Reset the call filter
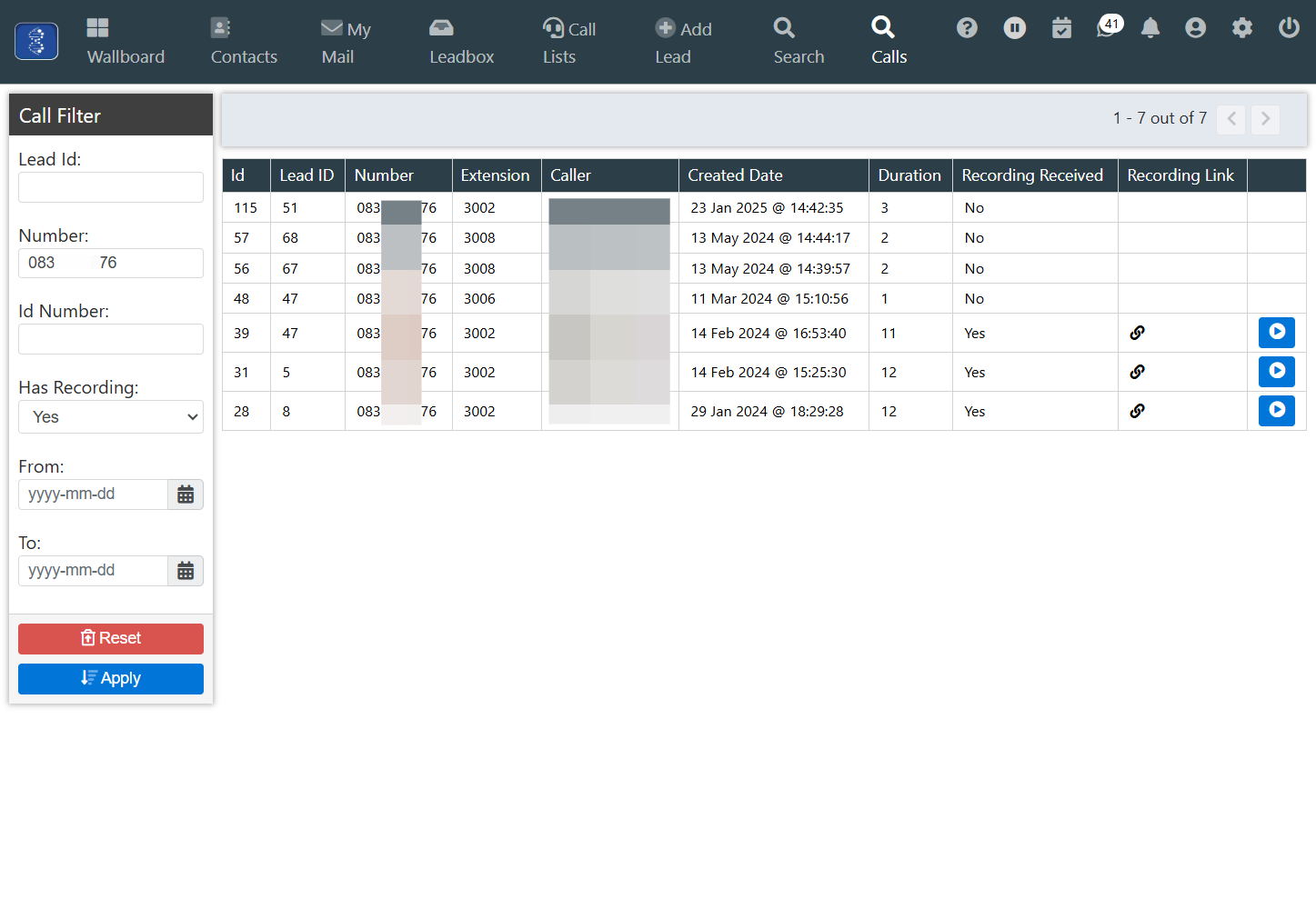Image resolution: width=1316 pixels, height=899 pixels. (111, 639)
